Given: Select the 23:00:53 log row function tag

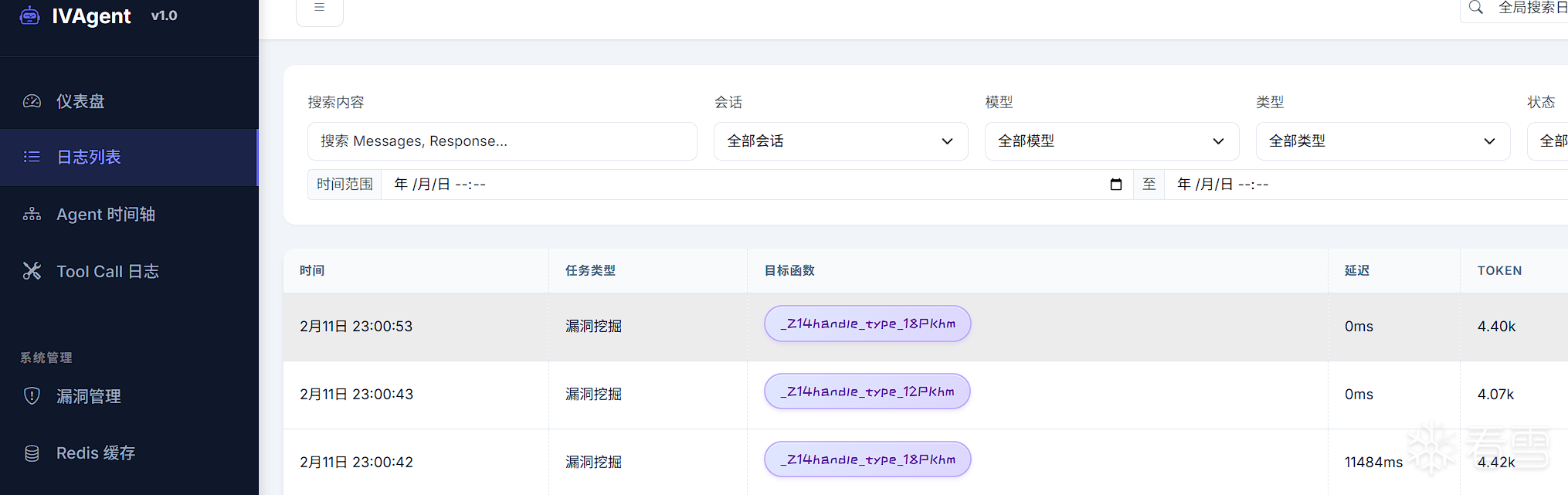Looking at the screenshot, I should [x=867, y=324].
